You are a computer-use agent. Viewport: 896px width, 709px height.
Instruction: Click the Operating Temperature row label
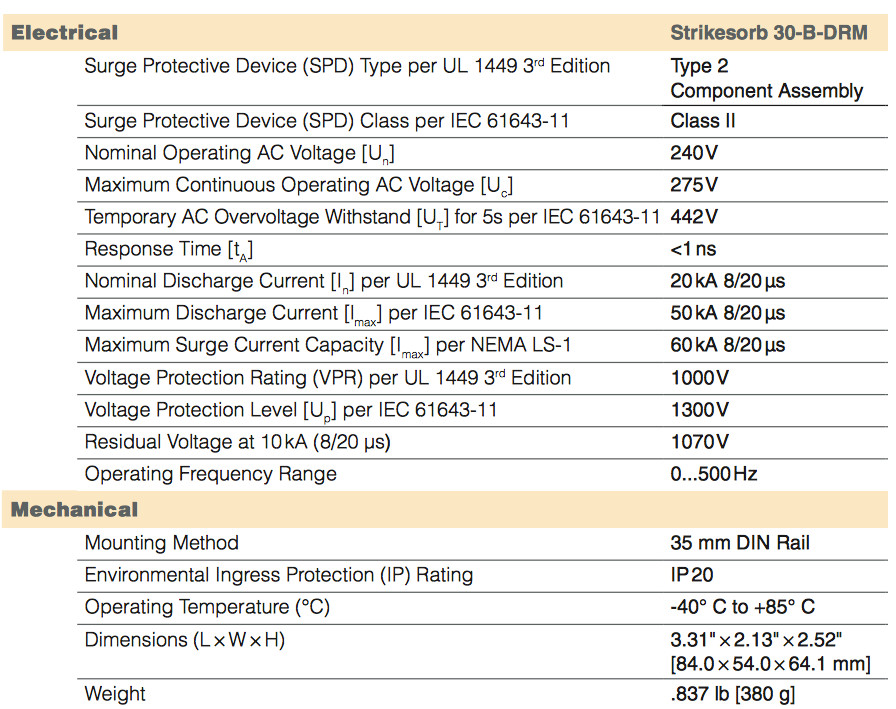[207, 608]
